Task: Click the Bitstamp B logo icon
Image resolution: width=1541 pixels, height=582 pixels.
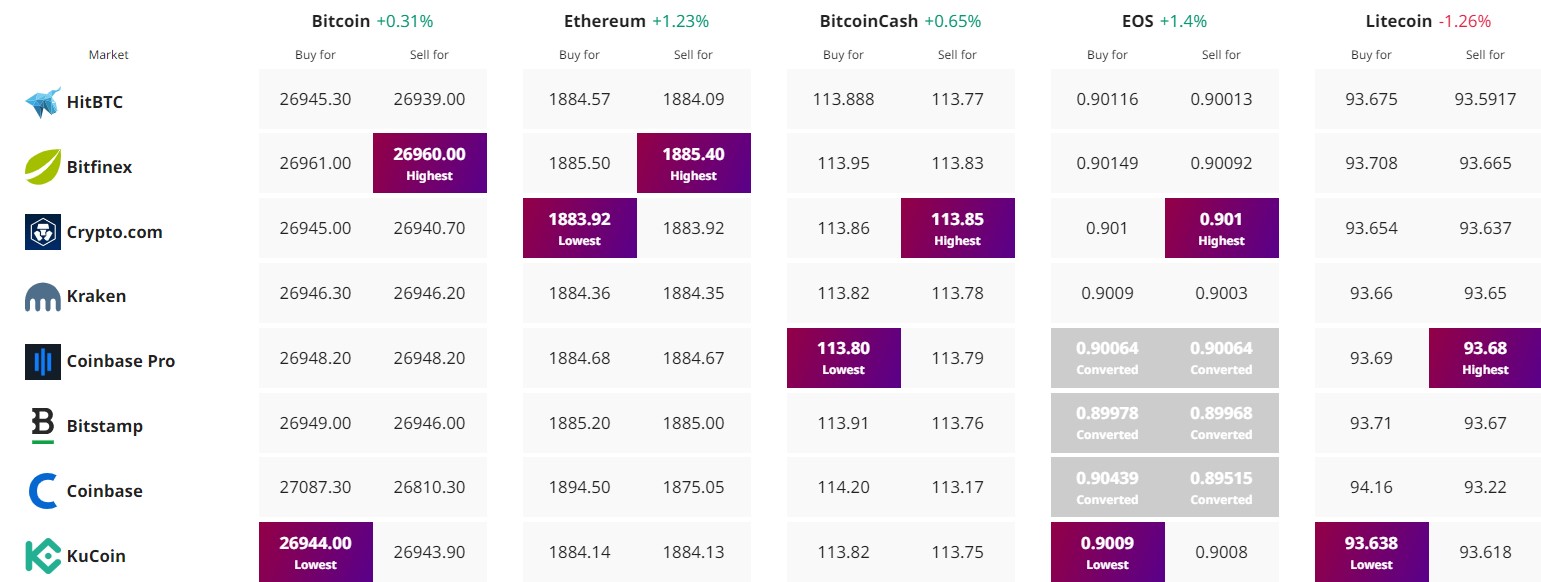Action: click(x=43, y=426)
